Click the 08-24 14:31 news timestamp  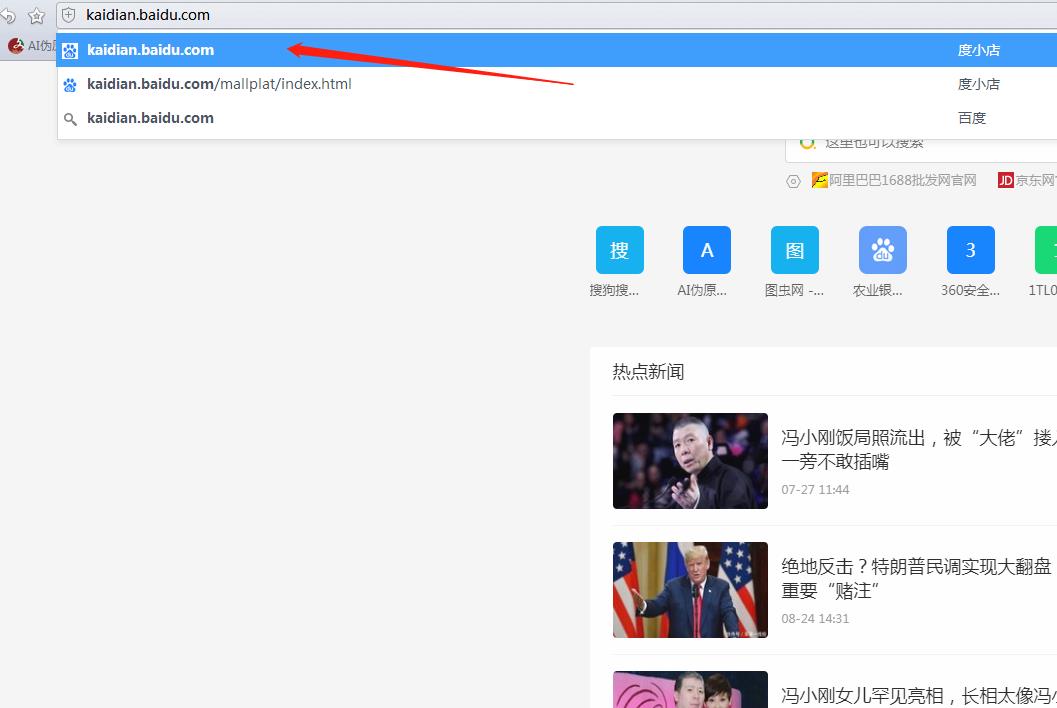[815, 618]
